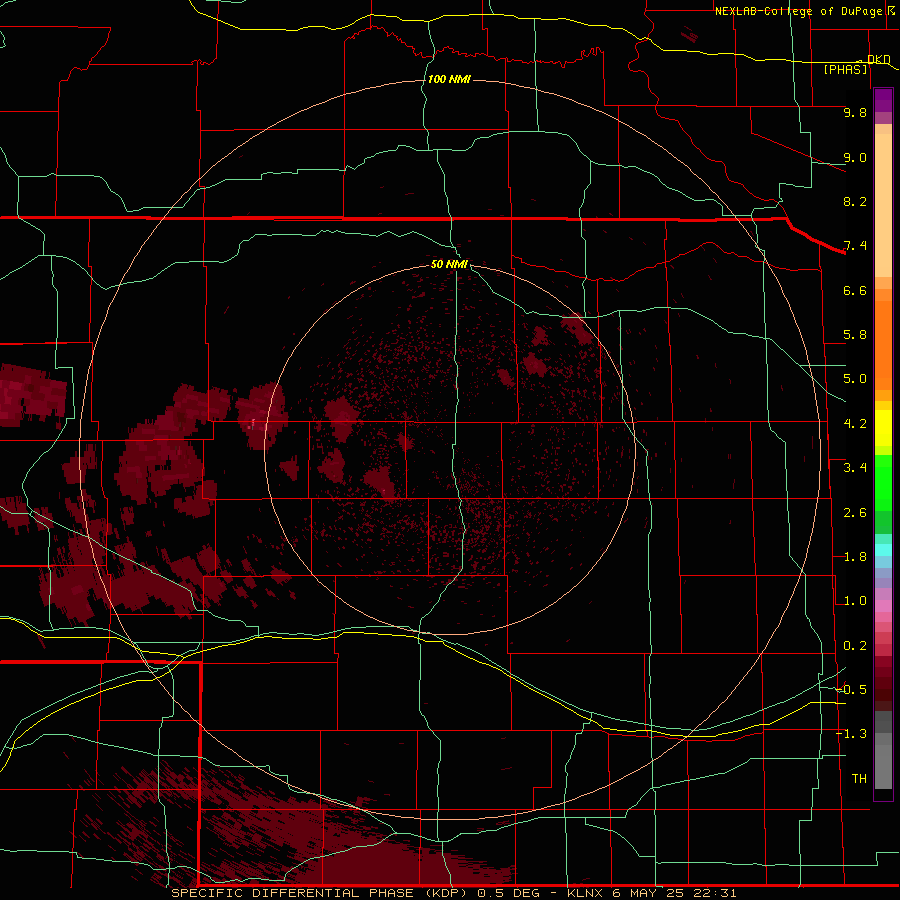Image resolution: width=900 pixels, height=900 pixels.
Task: Click the 8.2 value on the scale
Action: [x=855, y=201]
